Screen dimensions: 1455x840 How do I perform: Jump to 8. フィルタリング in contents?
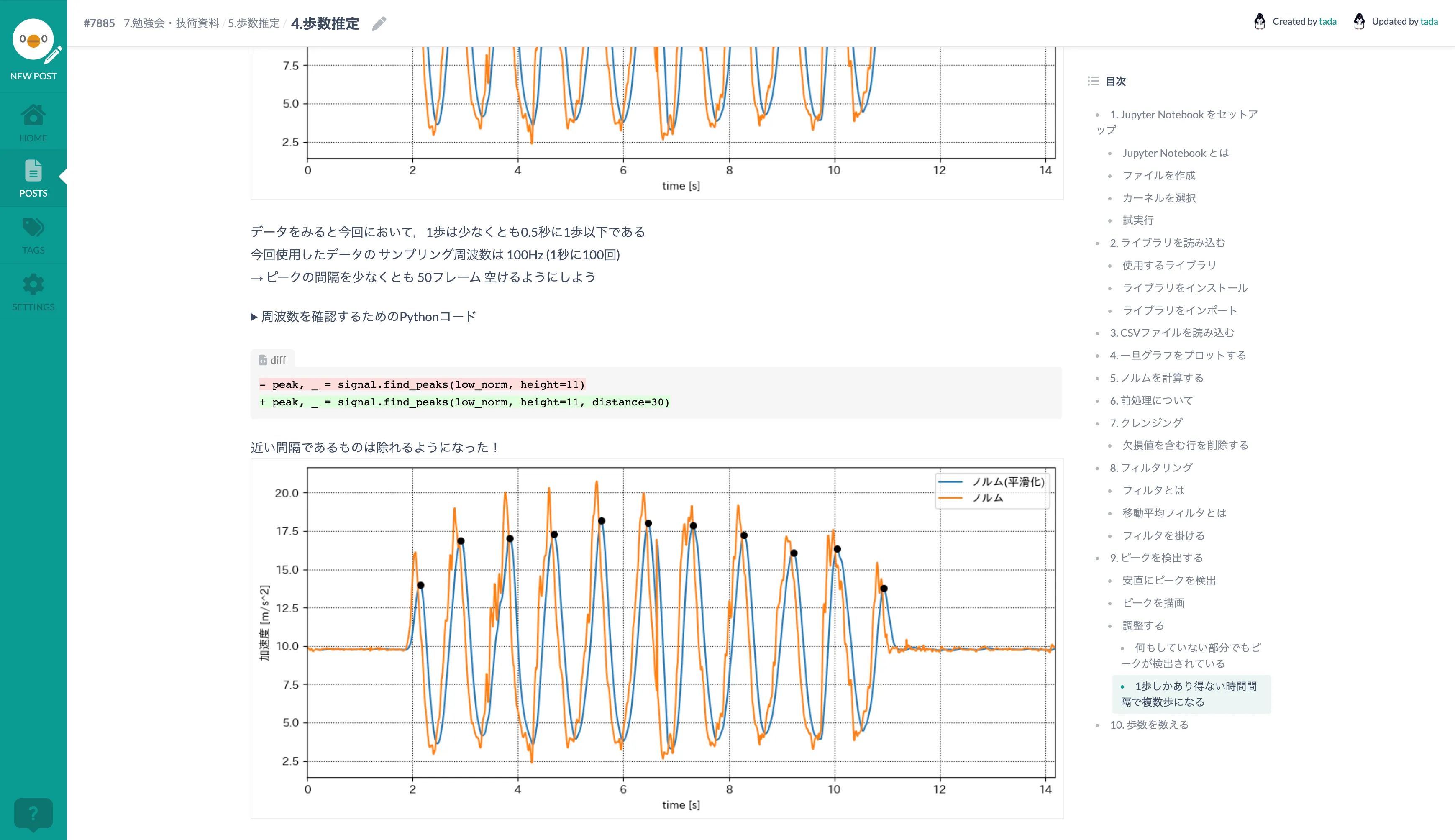tap(1151, 468)
